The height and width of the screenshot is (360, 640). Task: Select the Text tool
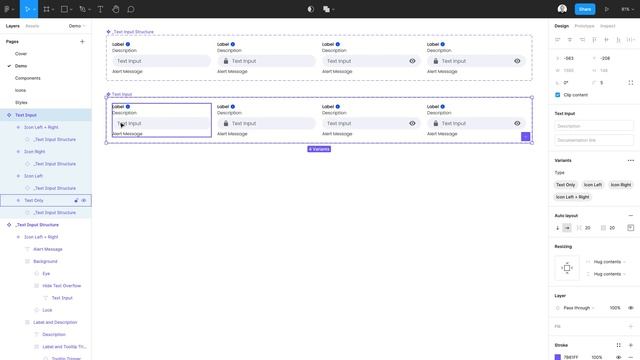(100, 9)
